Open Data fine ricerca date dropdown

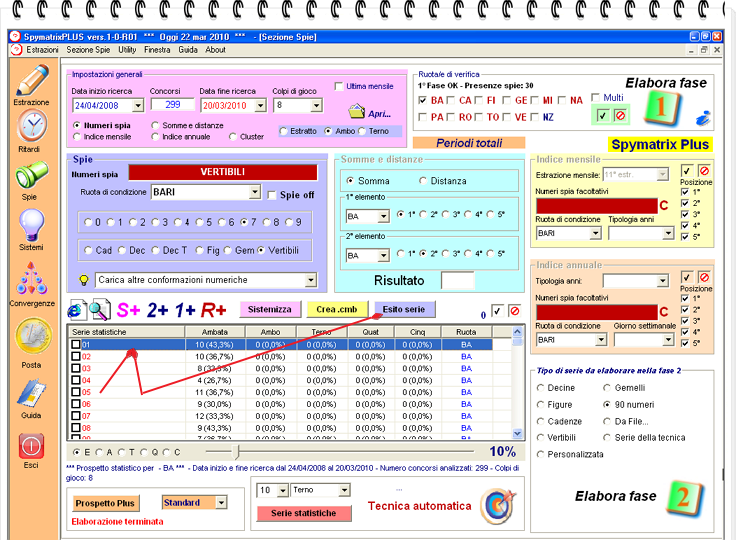pos(261,105)
